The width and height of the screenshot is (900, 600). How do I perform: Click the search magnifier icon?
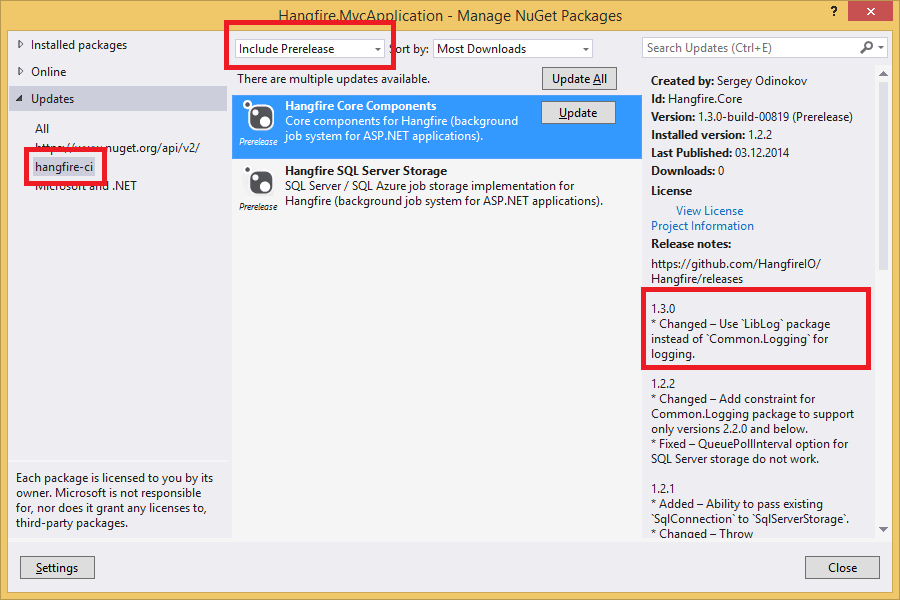867,48
